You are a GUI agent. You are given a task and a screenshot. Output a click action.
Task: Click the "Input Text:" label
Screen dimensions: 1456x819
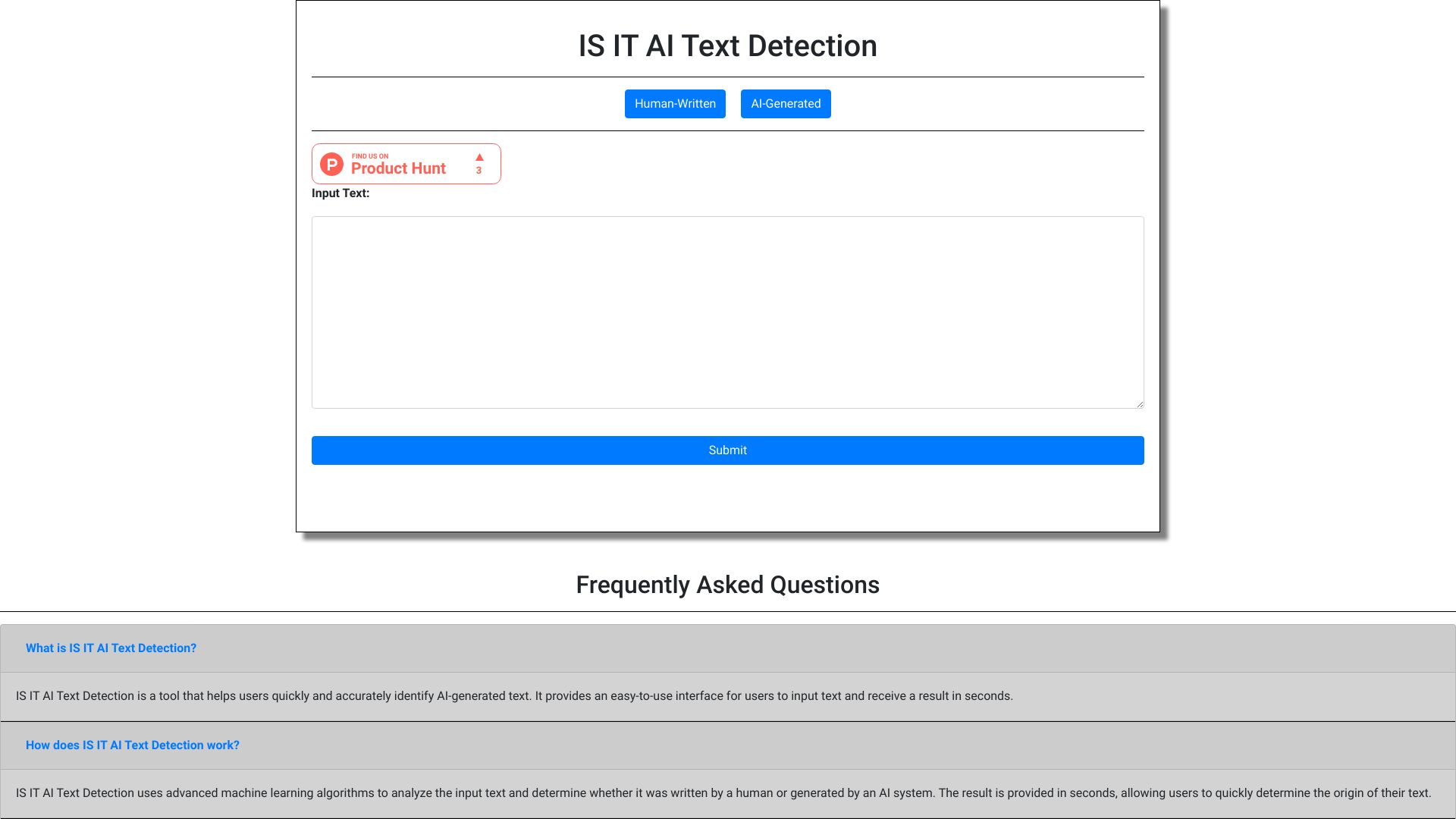click(x=340, y=193)
